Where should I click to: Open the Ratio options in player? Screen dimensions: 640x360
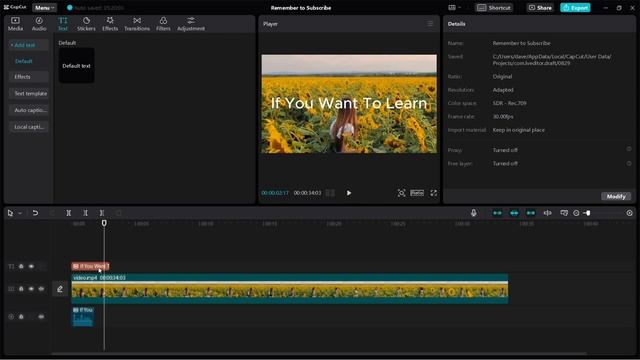point(417,193)
